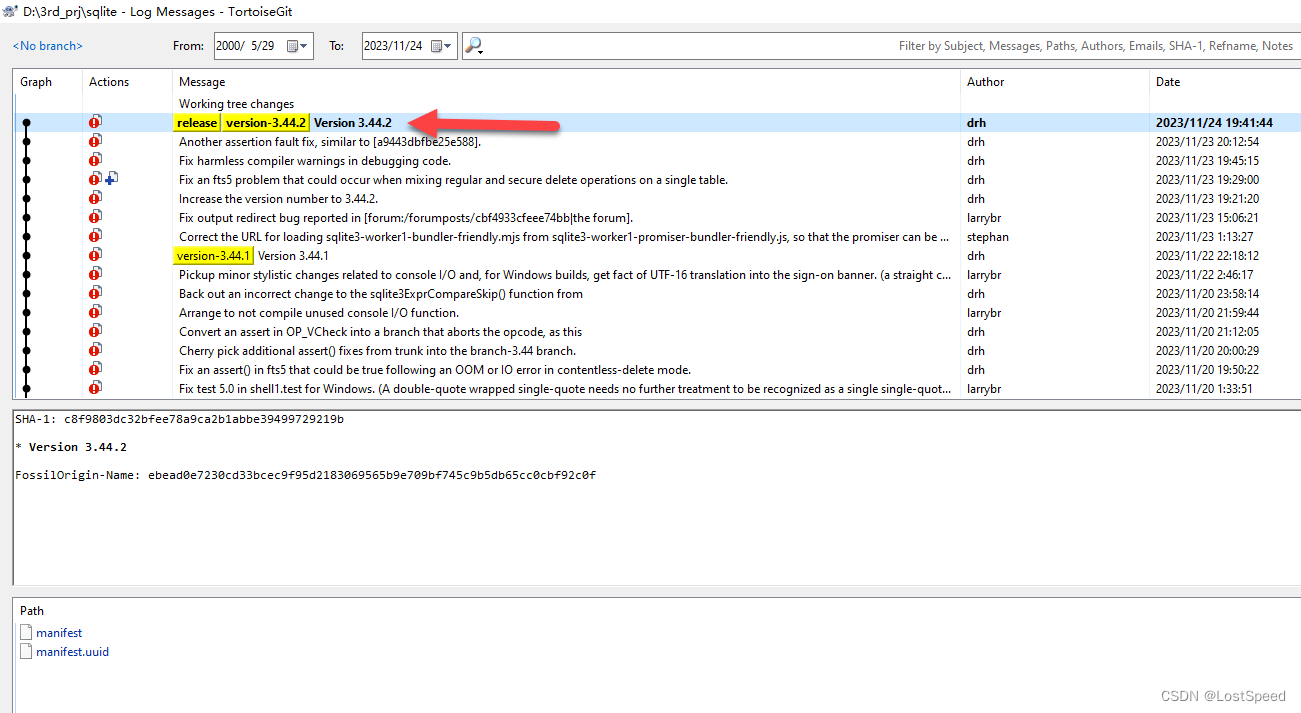Image resolution: width=1301 pixels, height=713 pixels.
Task: Click the modified-files icon on the version-3.44.1 commit row
Action: [x=95, y=255]
